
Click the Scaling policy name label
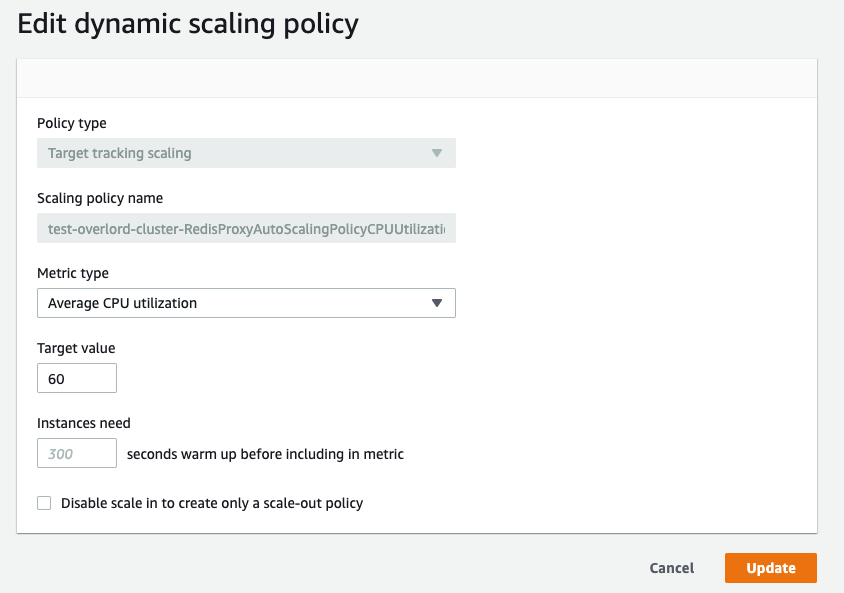[100, 198]
